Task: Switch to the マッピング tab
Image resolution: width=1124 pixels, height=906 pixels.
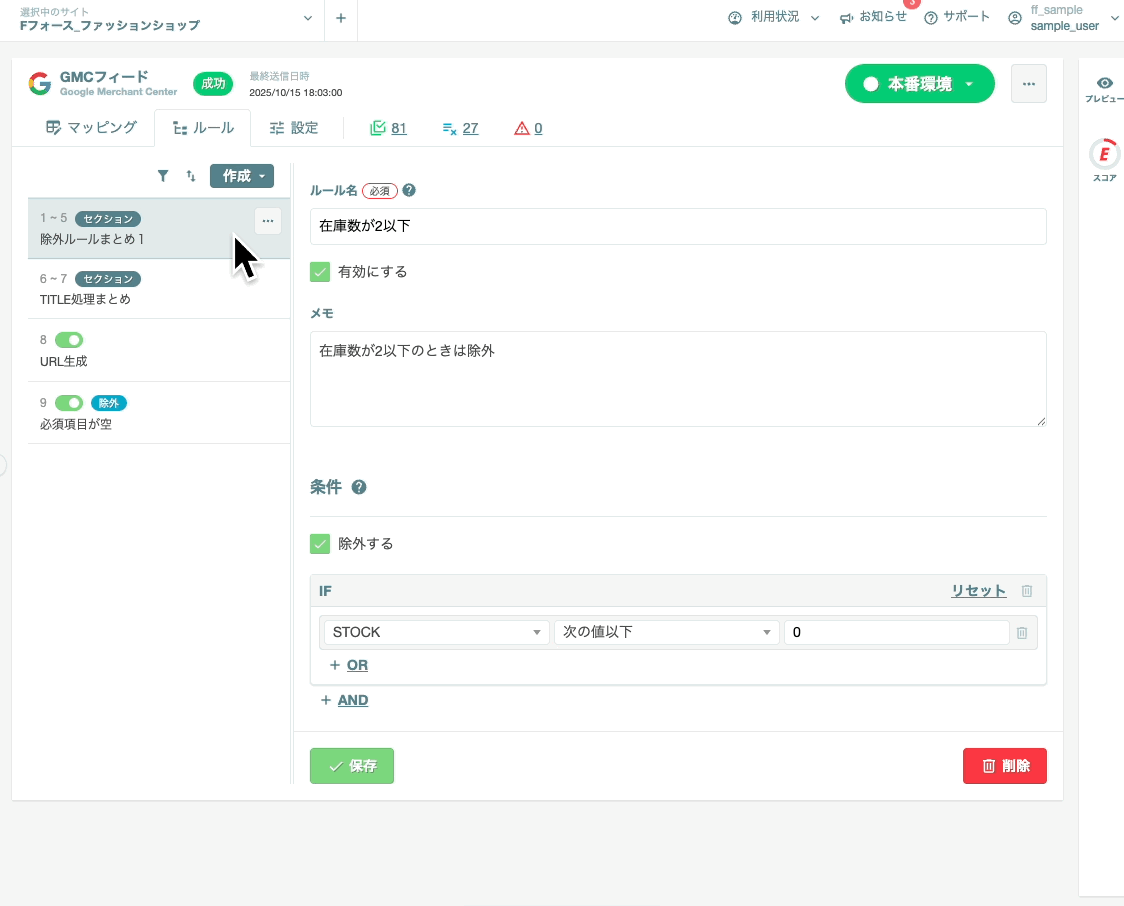Action: [91, 128]
